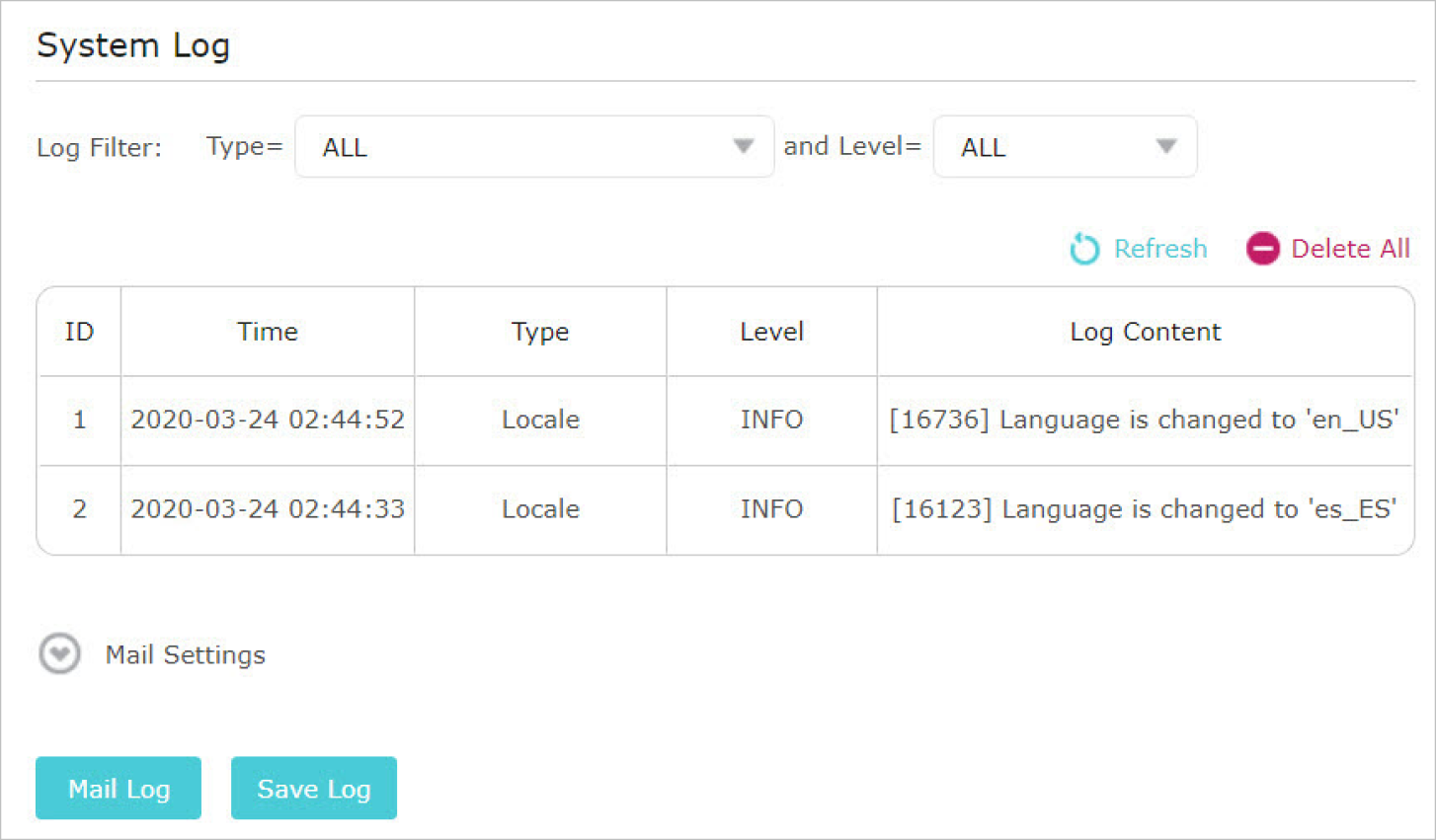The image size is (1436, 840).
Task: Click the System Log heading
Action: pos(133,46)
